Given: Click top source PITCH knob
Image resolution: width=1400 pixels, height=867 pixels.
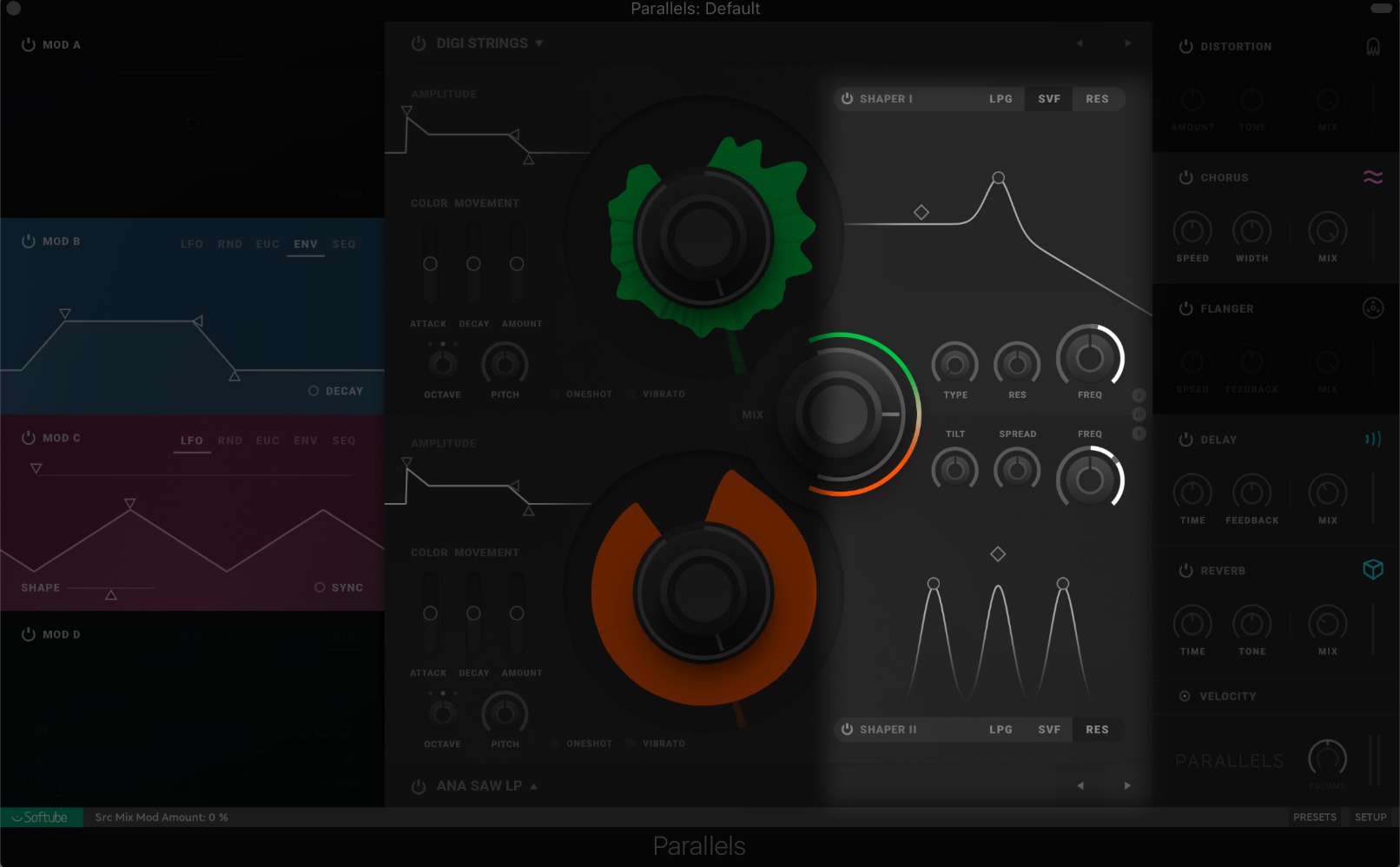Looking at the screenshot, I should [x=505, y=365].
